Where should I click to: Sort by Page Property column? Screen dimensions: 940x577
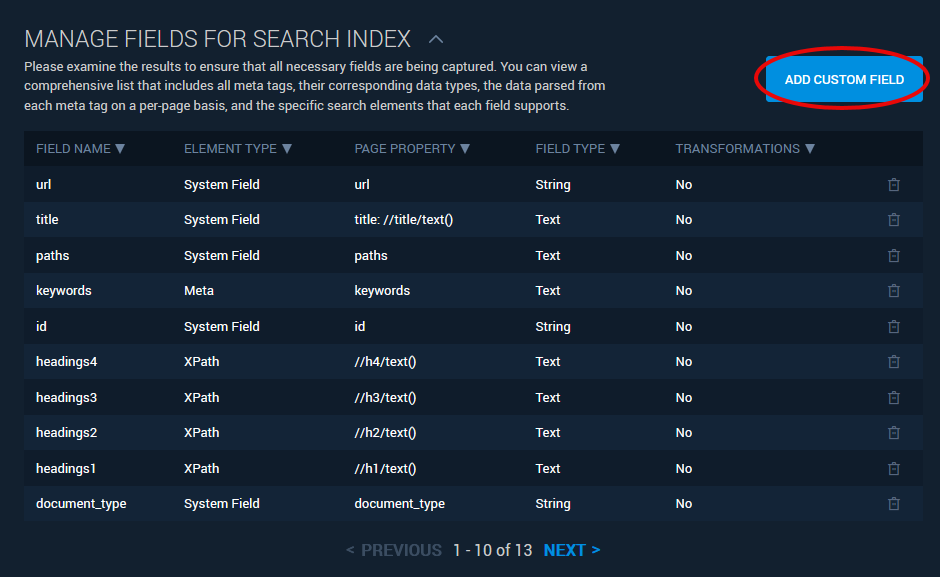(411, 149)
